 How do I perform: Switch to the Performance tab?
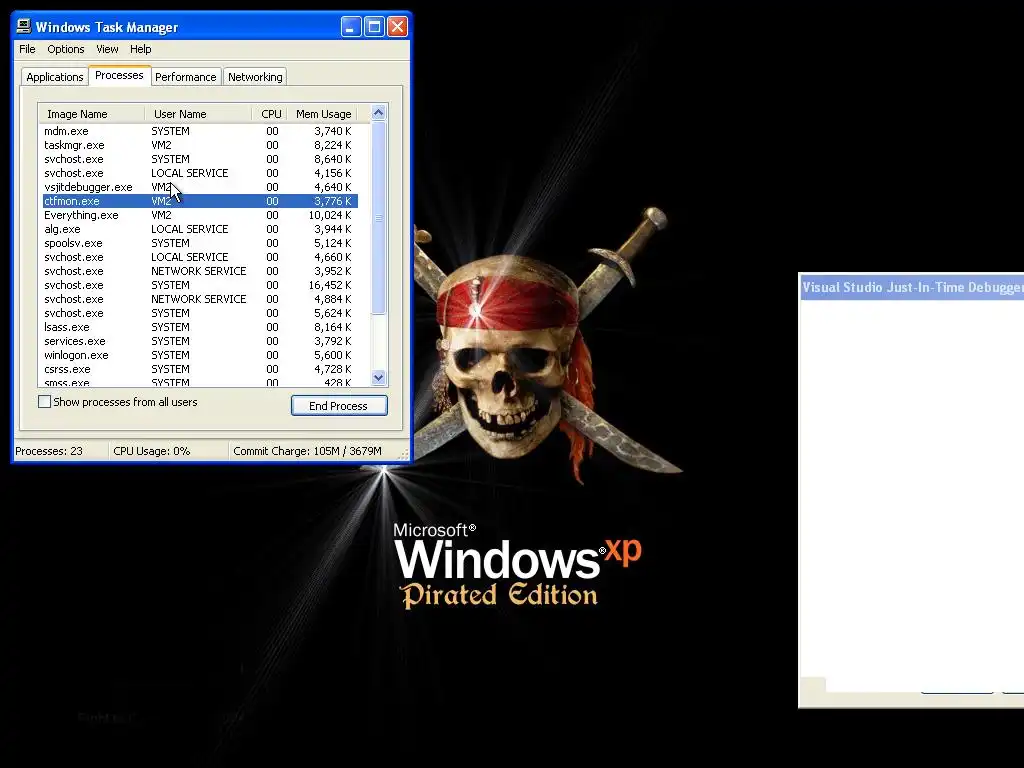(x=185, y=77)
